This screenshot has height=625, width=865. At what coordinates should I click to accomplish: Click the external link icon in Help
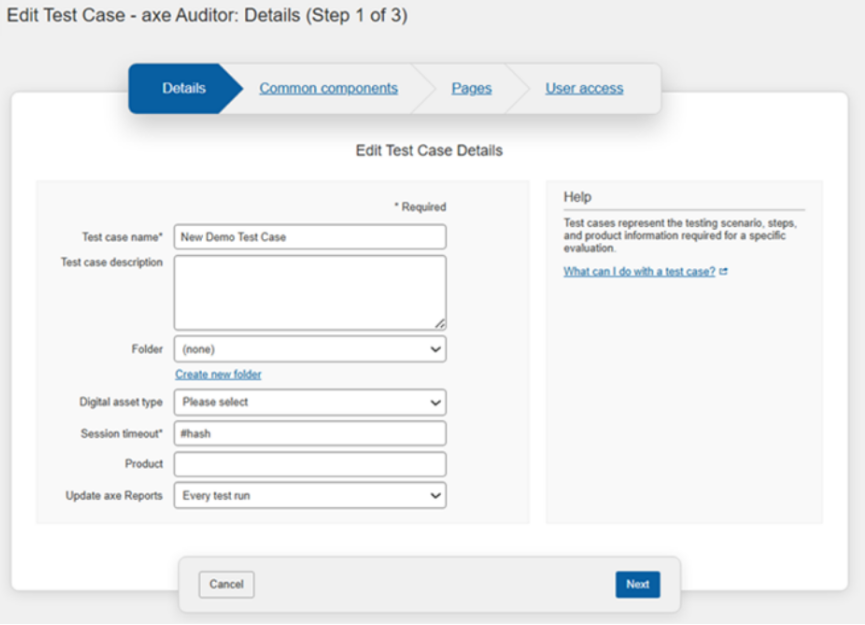coord(724,271)
